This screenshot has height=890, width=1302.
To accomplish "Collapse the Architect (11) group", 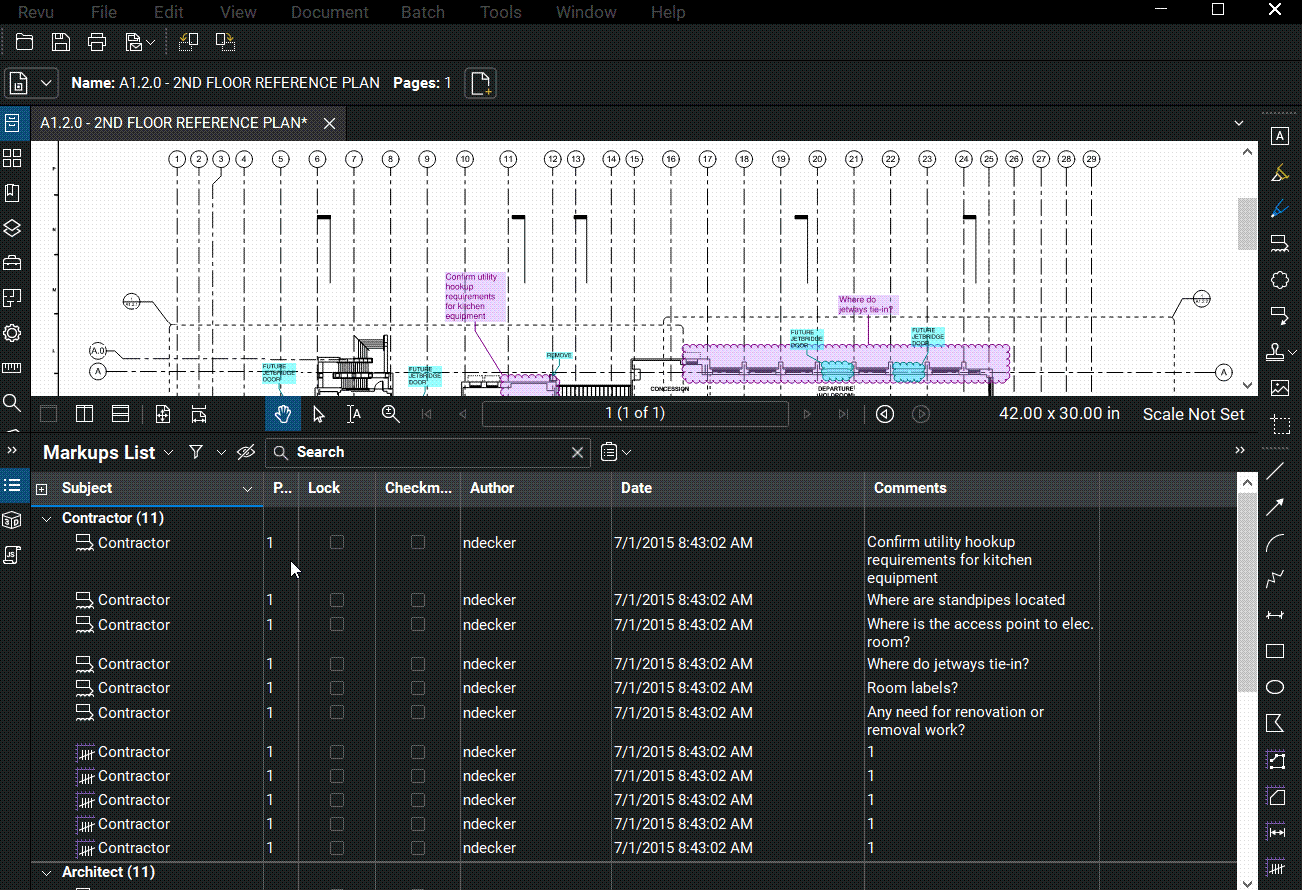I will [46, 872].
